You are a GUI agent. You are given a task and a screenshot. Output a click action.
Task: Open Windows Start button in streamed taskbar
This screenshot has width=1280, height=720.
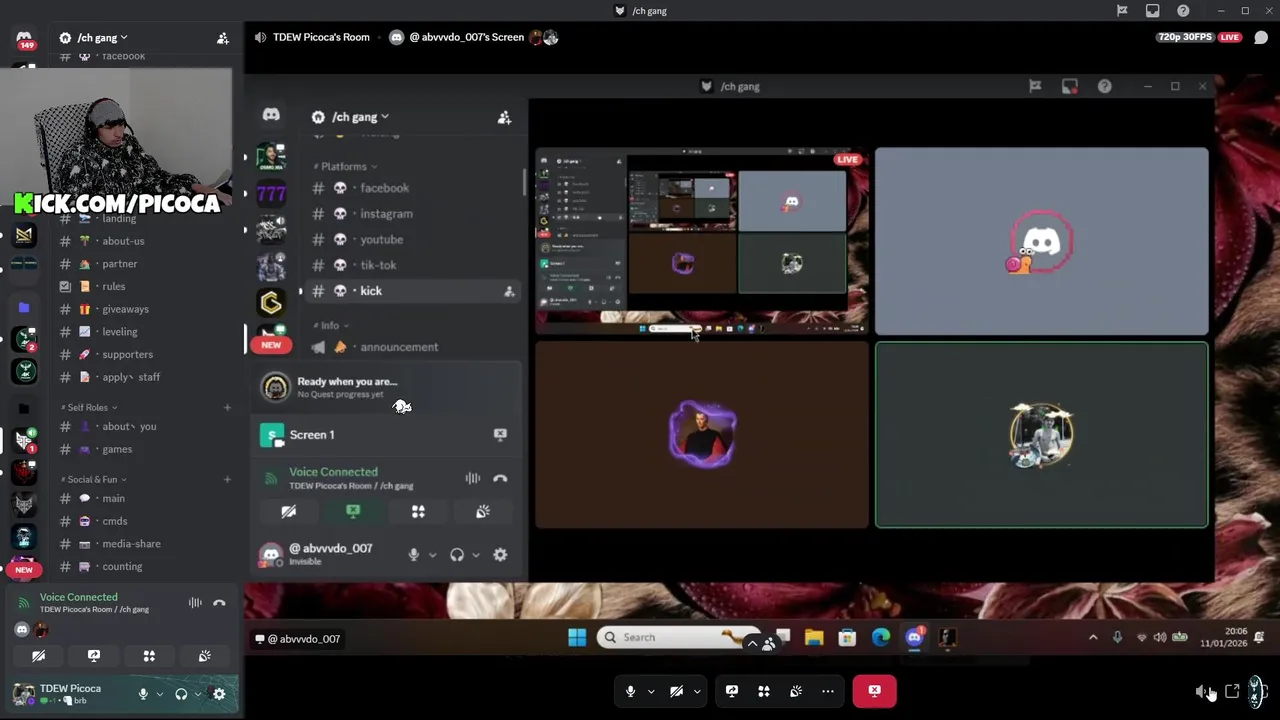coord(577,638)
